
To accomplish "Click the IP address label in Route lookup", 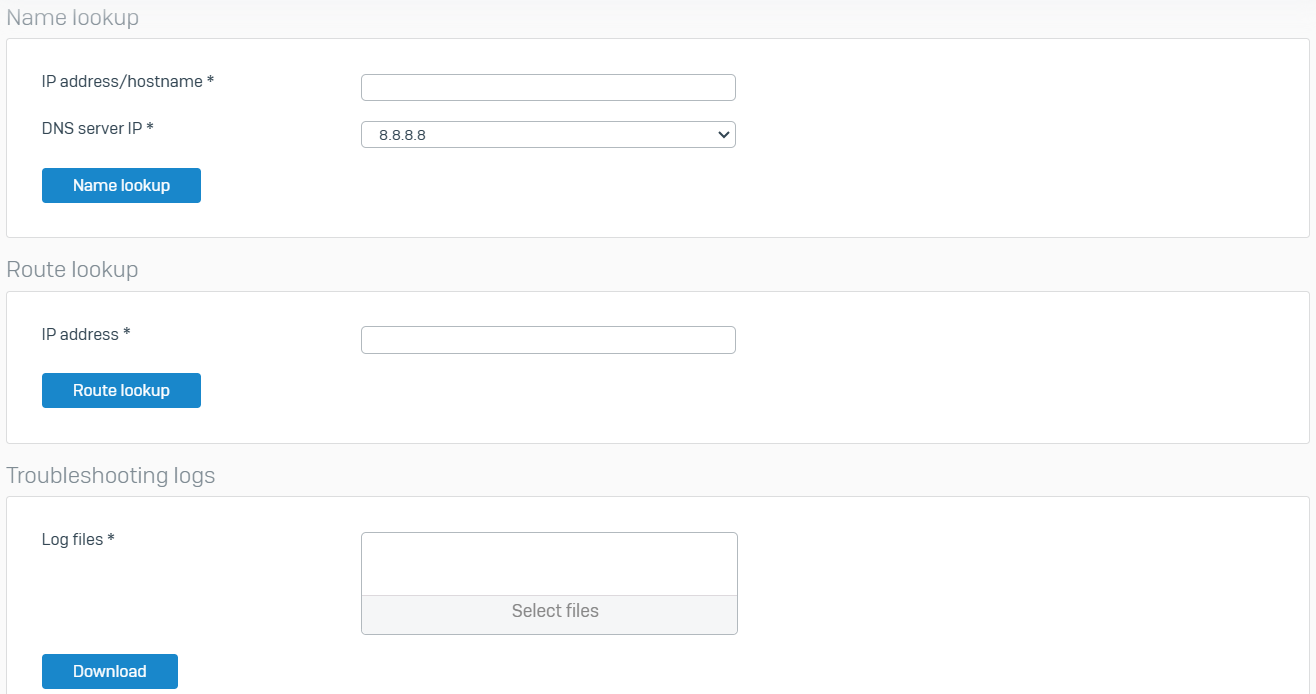I will point(80,334).
